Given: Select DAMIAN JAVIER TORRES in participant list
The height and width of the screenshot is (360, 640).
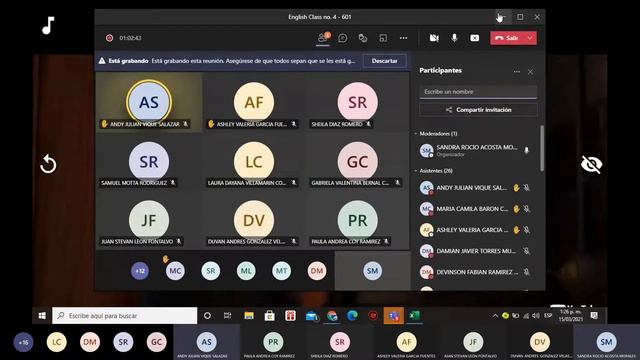Looking at the screenshot, I should pyautogui.click(x=476, y=251).
